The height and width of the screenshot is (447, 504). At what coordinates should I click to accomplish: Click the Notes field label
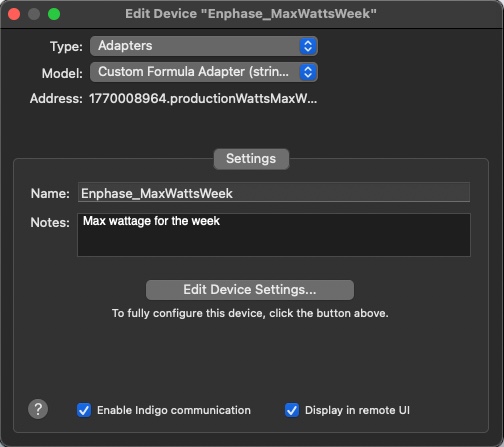50,222
